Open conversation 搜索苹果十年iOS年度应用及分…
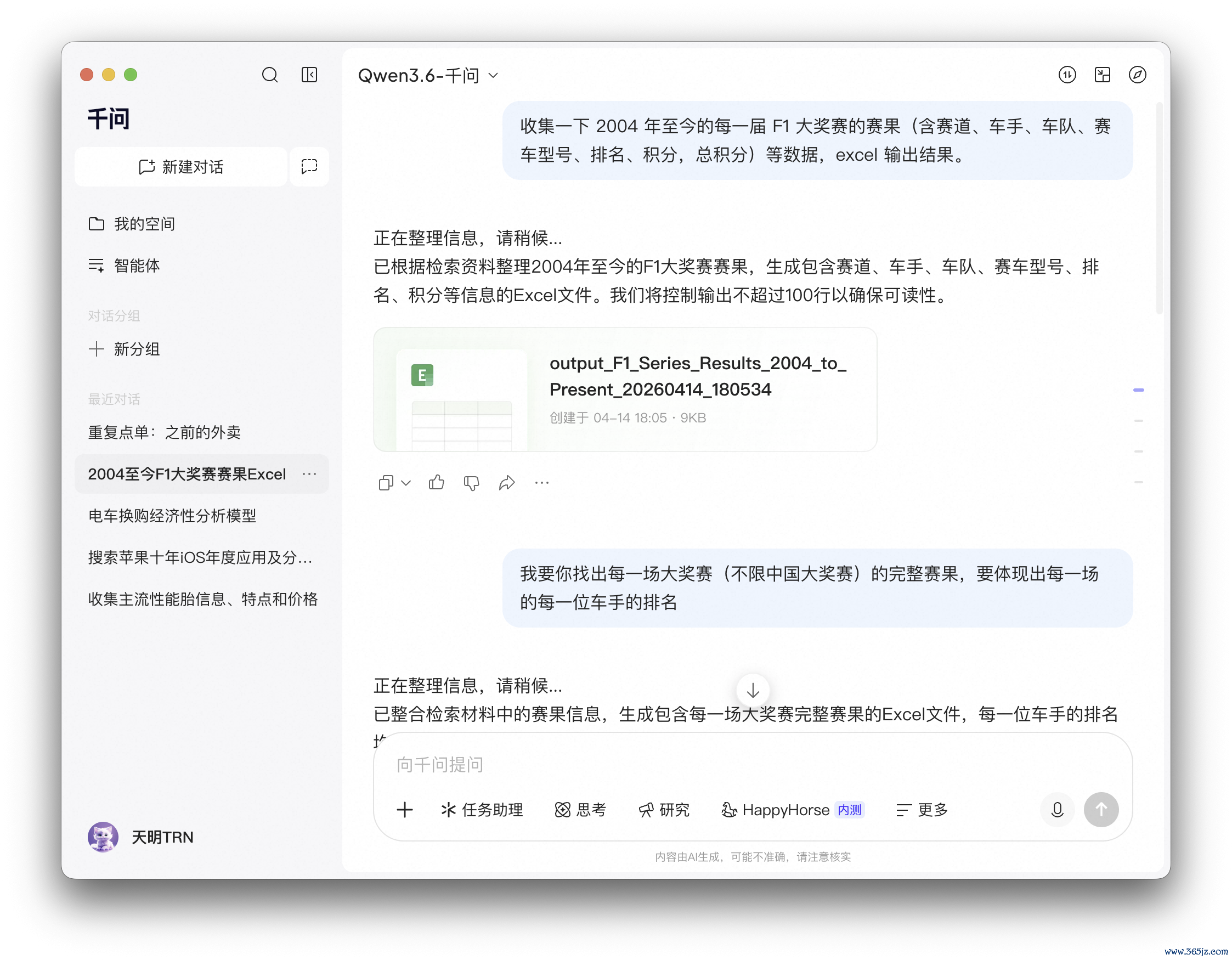 click(200, 558)
